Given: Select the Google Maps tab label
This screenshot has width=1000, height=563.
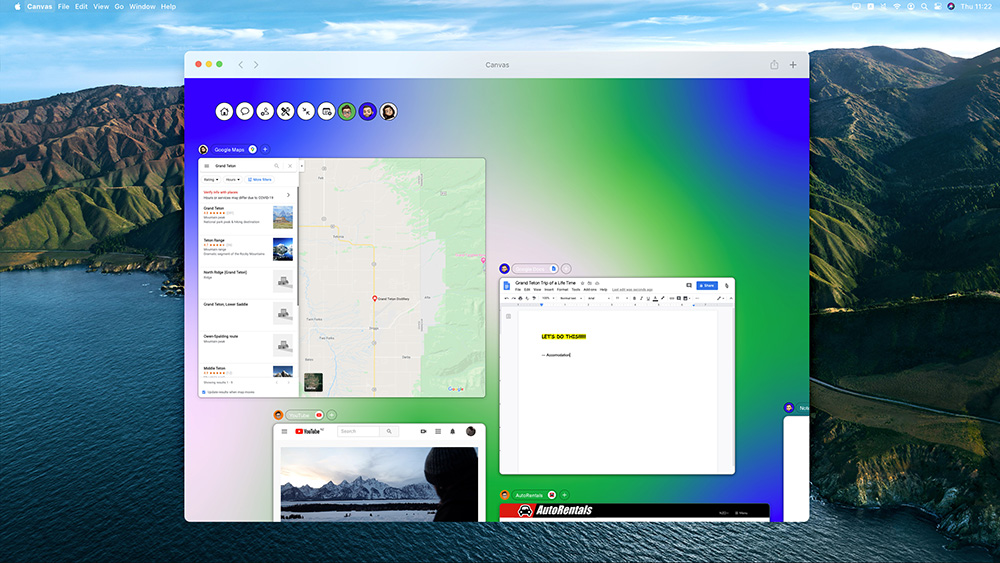Looking at the screenshot, I should click(x=229, y=150).
